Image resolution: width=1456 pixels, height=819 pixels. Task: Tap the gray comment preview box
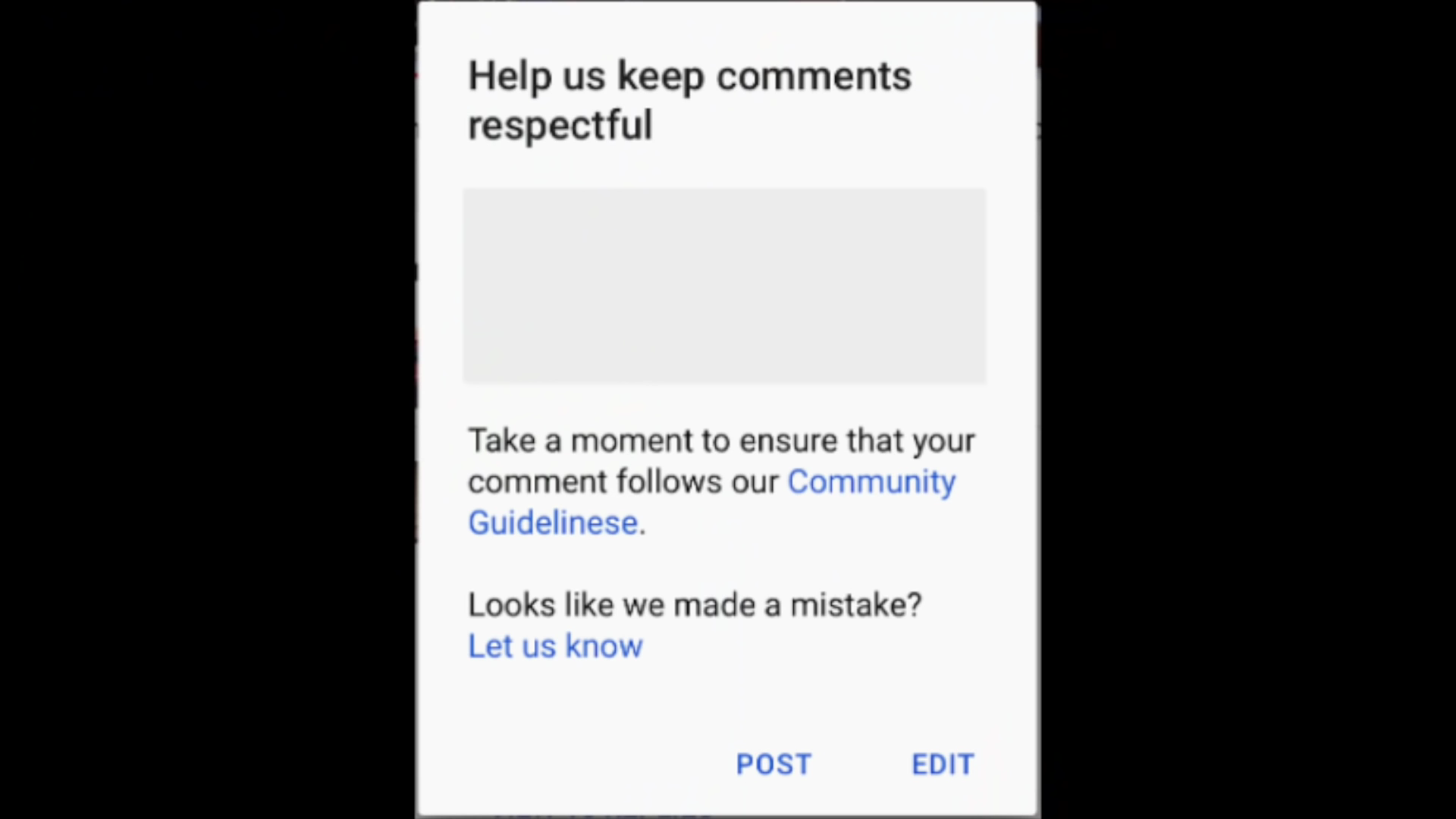click(724, 286)
